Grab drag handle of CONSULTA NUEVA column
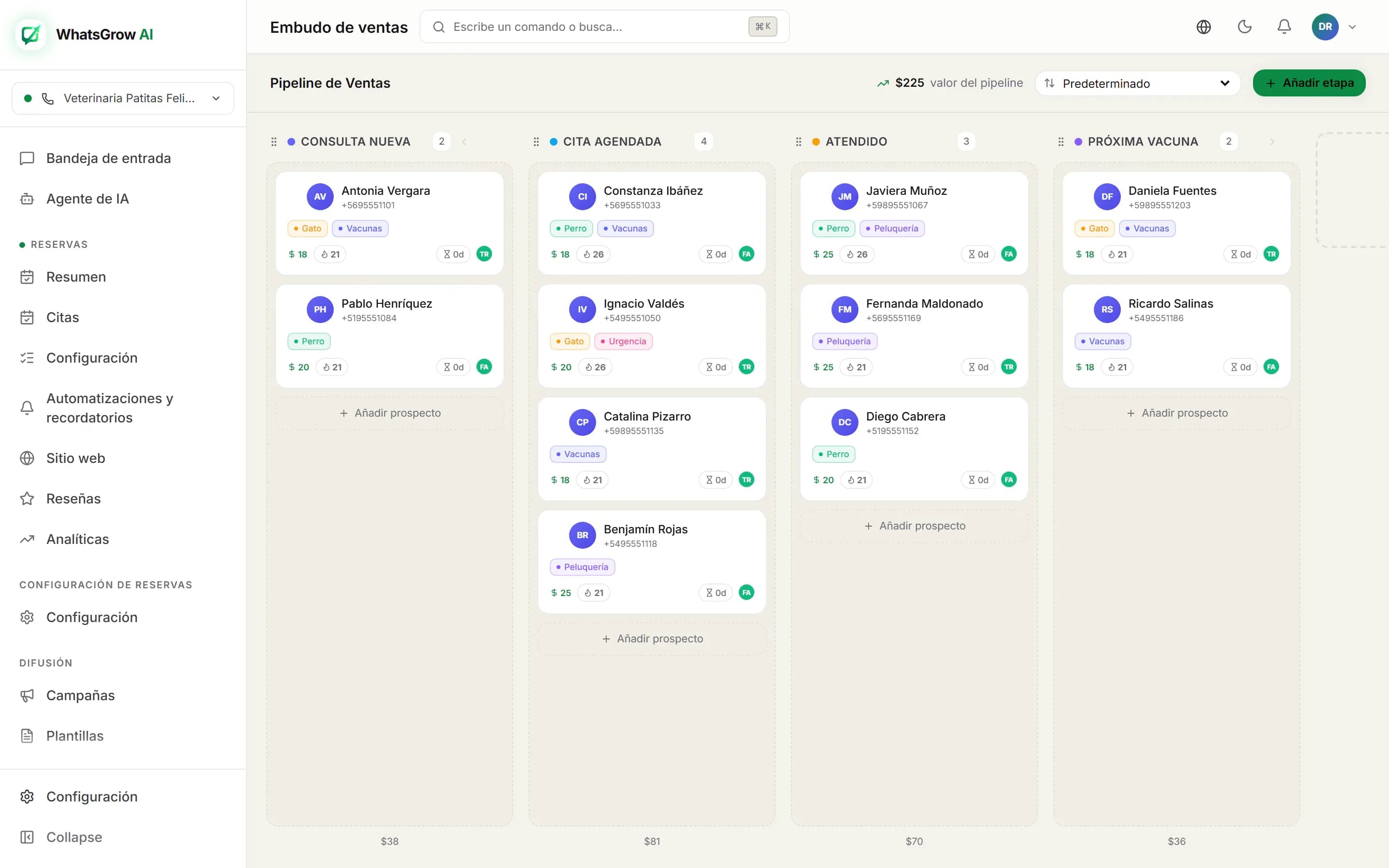 pos(274,142)
